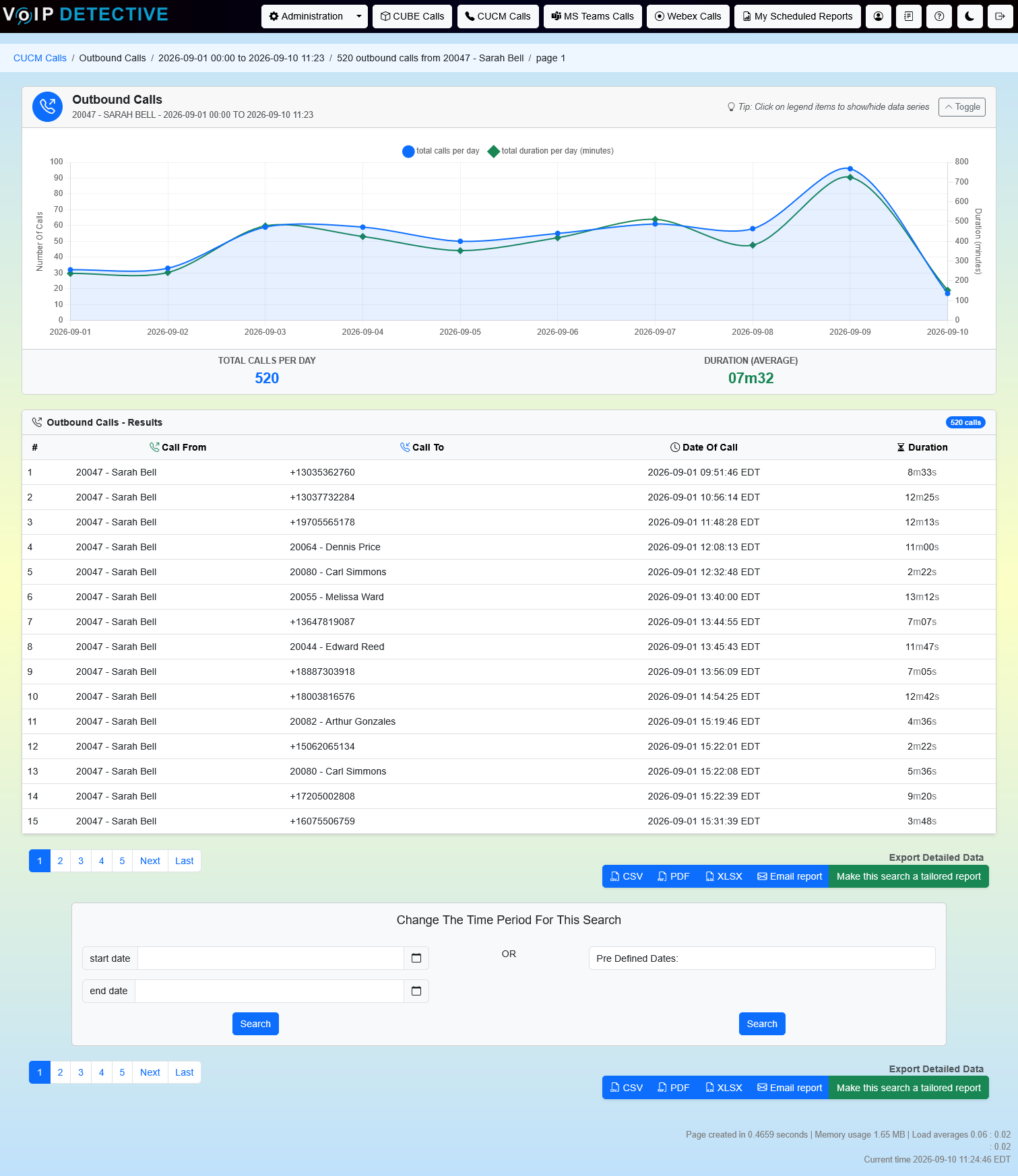Go to page 2 in upper pagination
Screen dimensions: 1018x1176
coord(60,861)
